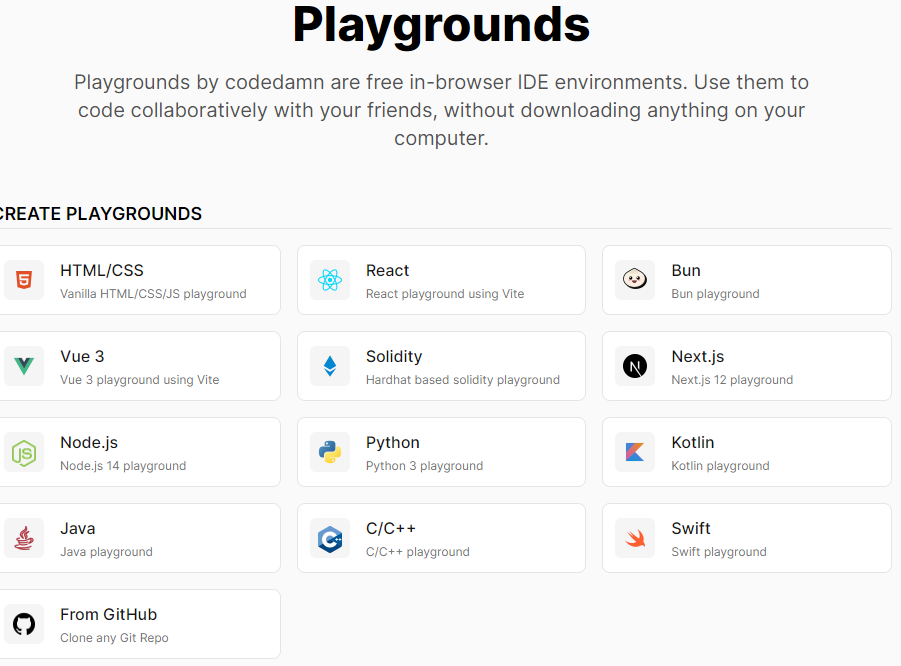Click 'Kotlin playground' description text

tap(720, 466)
